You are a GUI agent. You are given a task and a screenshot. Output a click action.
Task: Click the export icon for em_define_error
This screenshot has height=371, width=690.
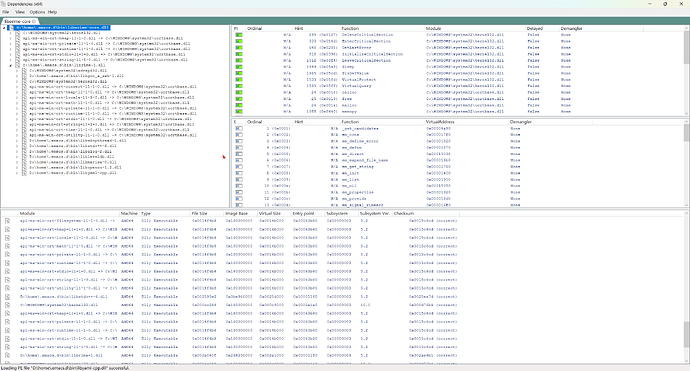pyautogui.click(x=239, y=141)
